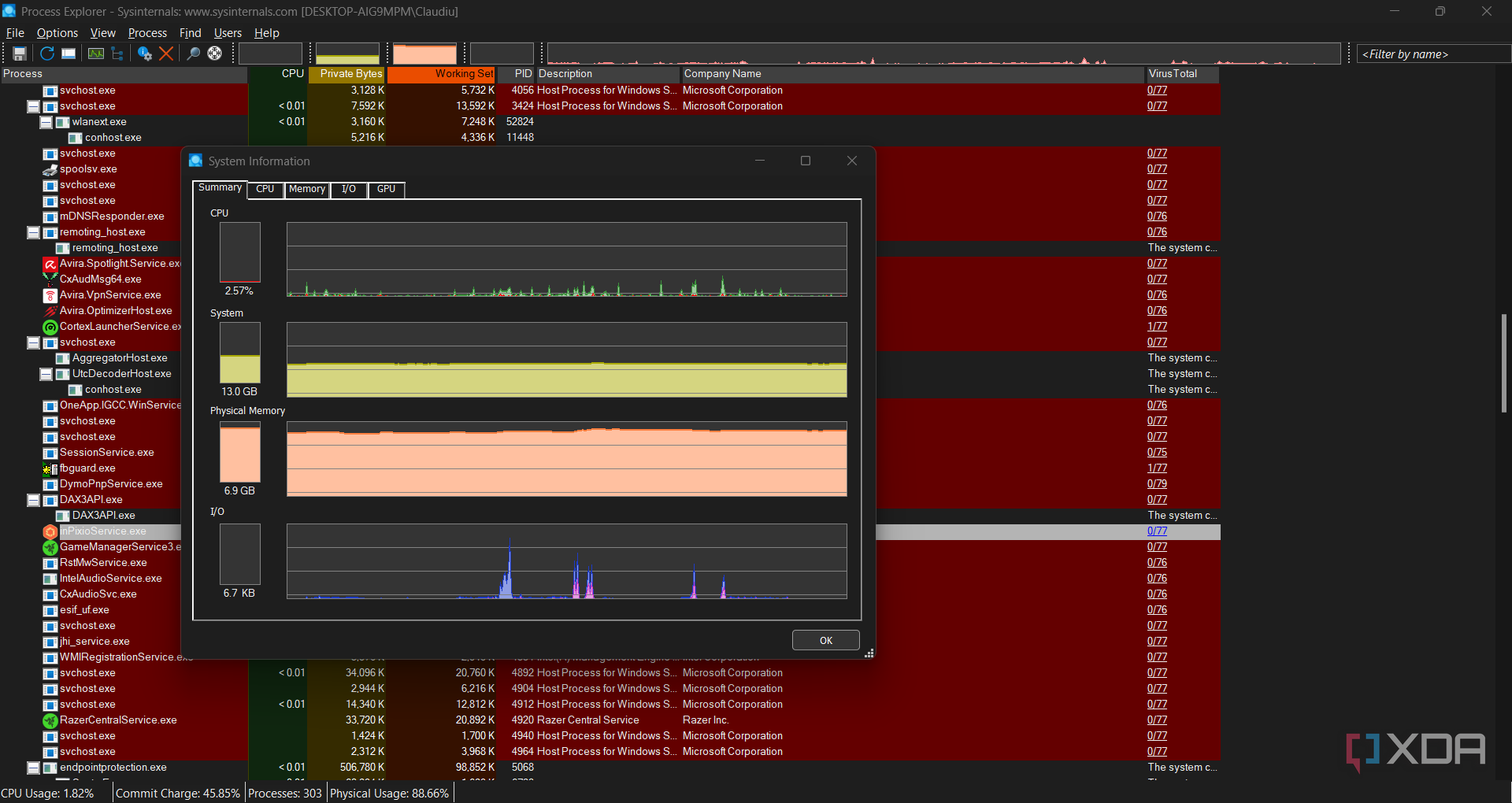Click the Physical Memory history graph in dialog
Screen dimensions: 1512x803
tap(567, 459)
